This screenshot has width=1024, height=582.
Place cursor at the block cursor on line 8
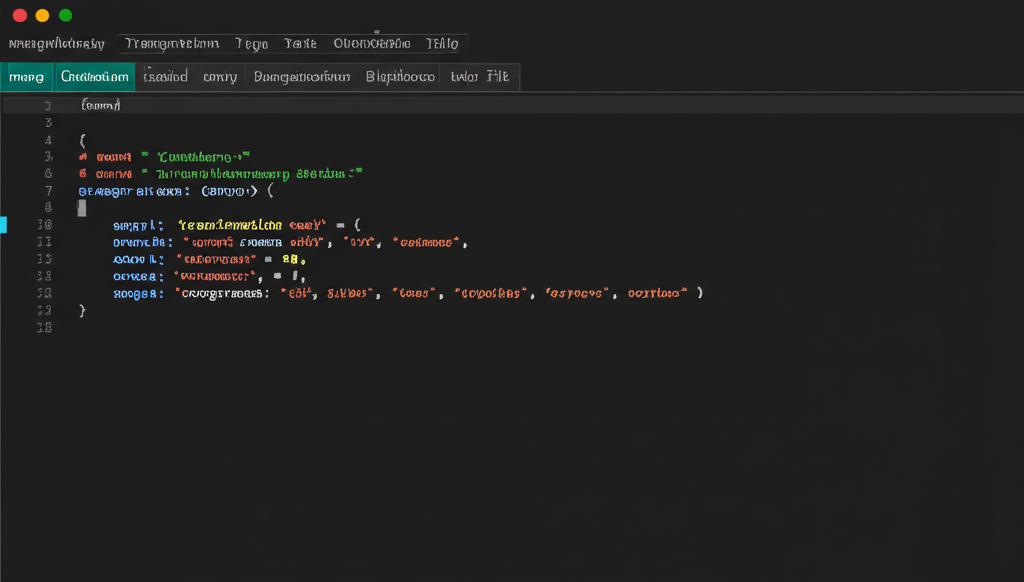coord(82,208)
